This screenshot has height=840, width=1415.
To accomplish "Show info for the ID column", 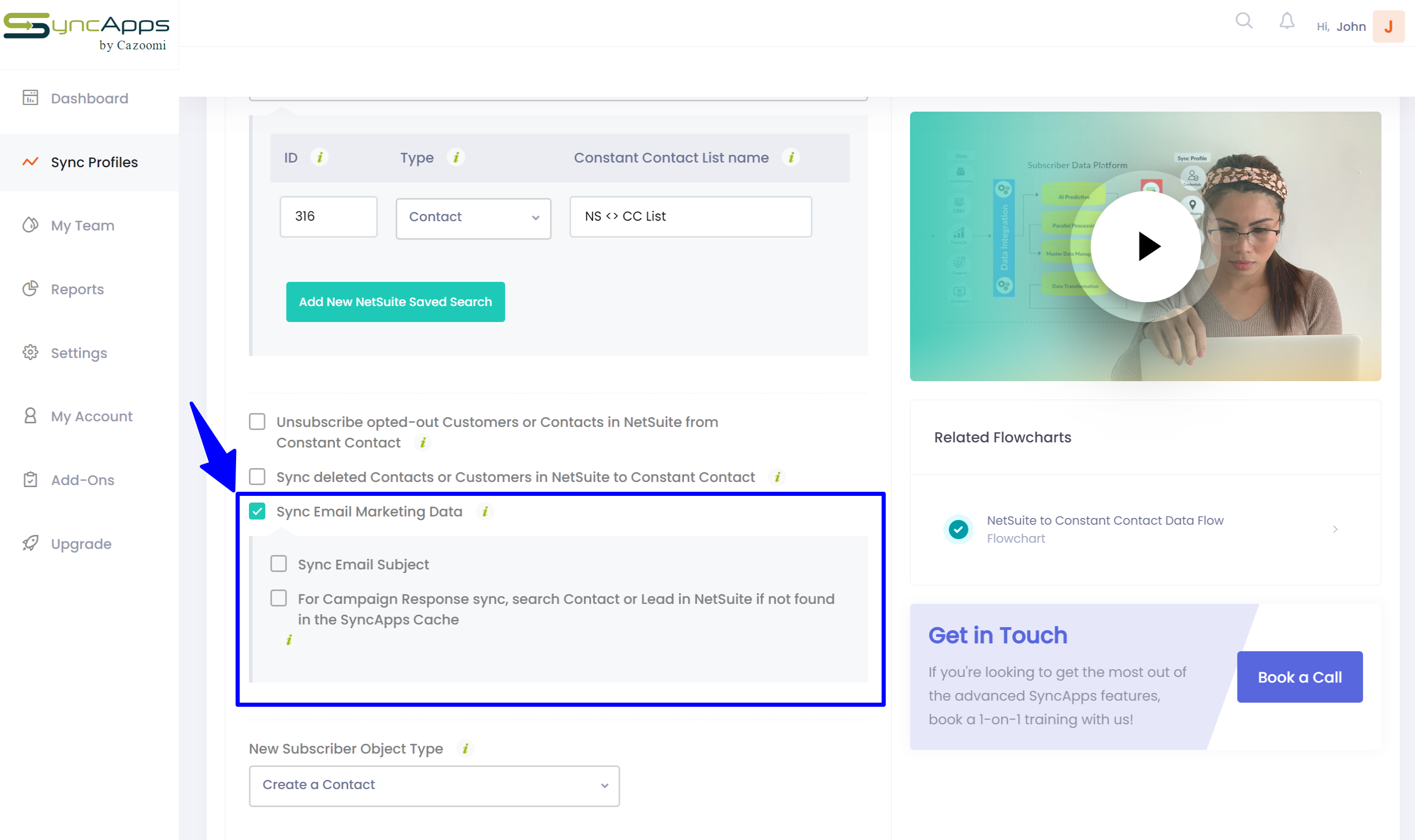I will (320, 157).
